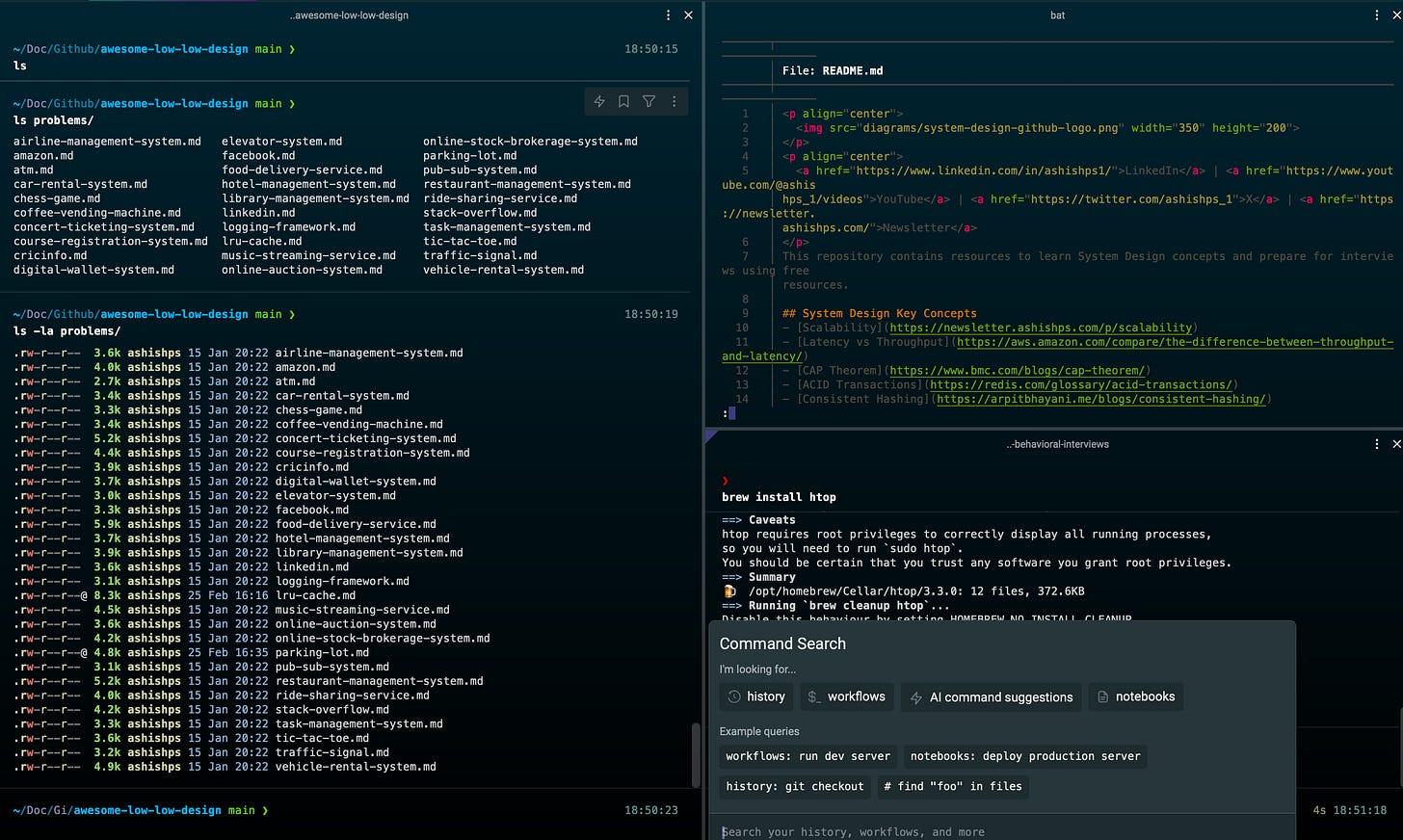1403x840 pixels.
Task: Close the behavioral-interviews pane
Action: 1396,444
